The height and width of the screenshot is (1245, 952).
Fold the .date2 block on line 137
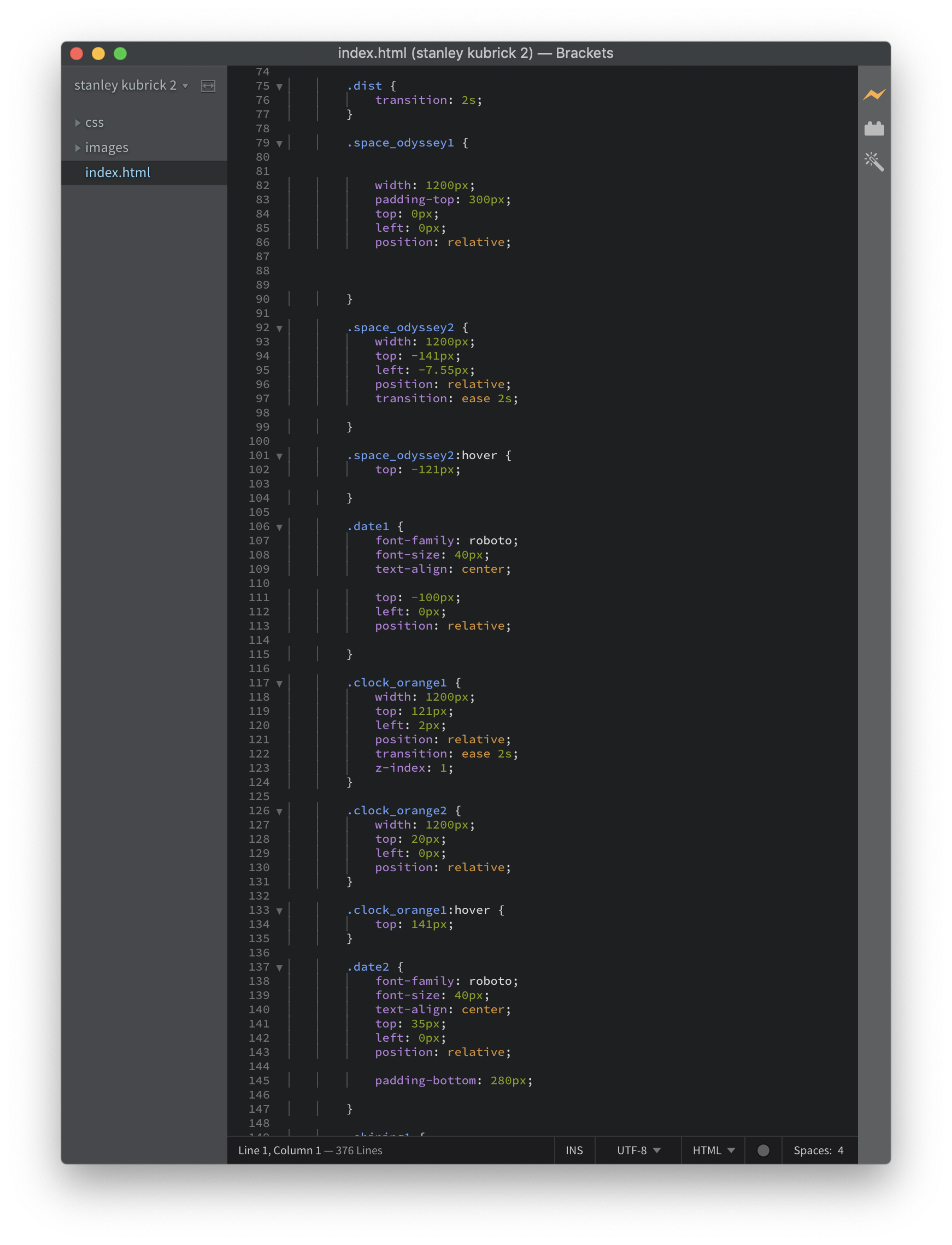279,968
